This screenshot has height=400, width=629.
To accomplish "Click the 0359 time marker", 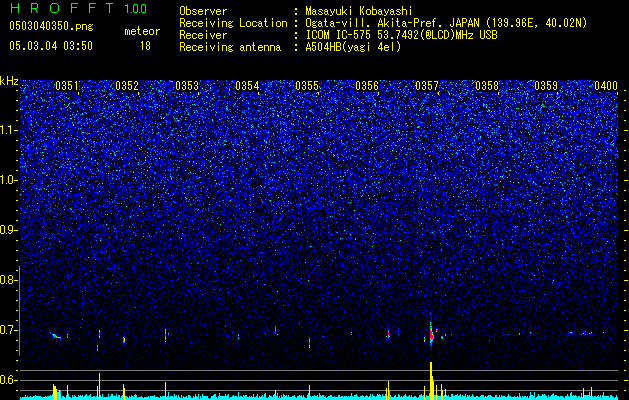I will tap(546, 86).
